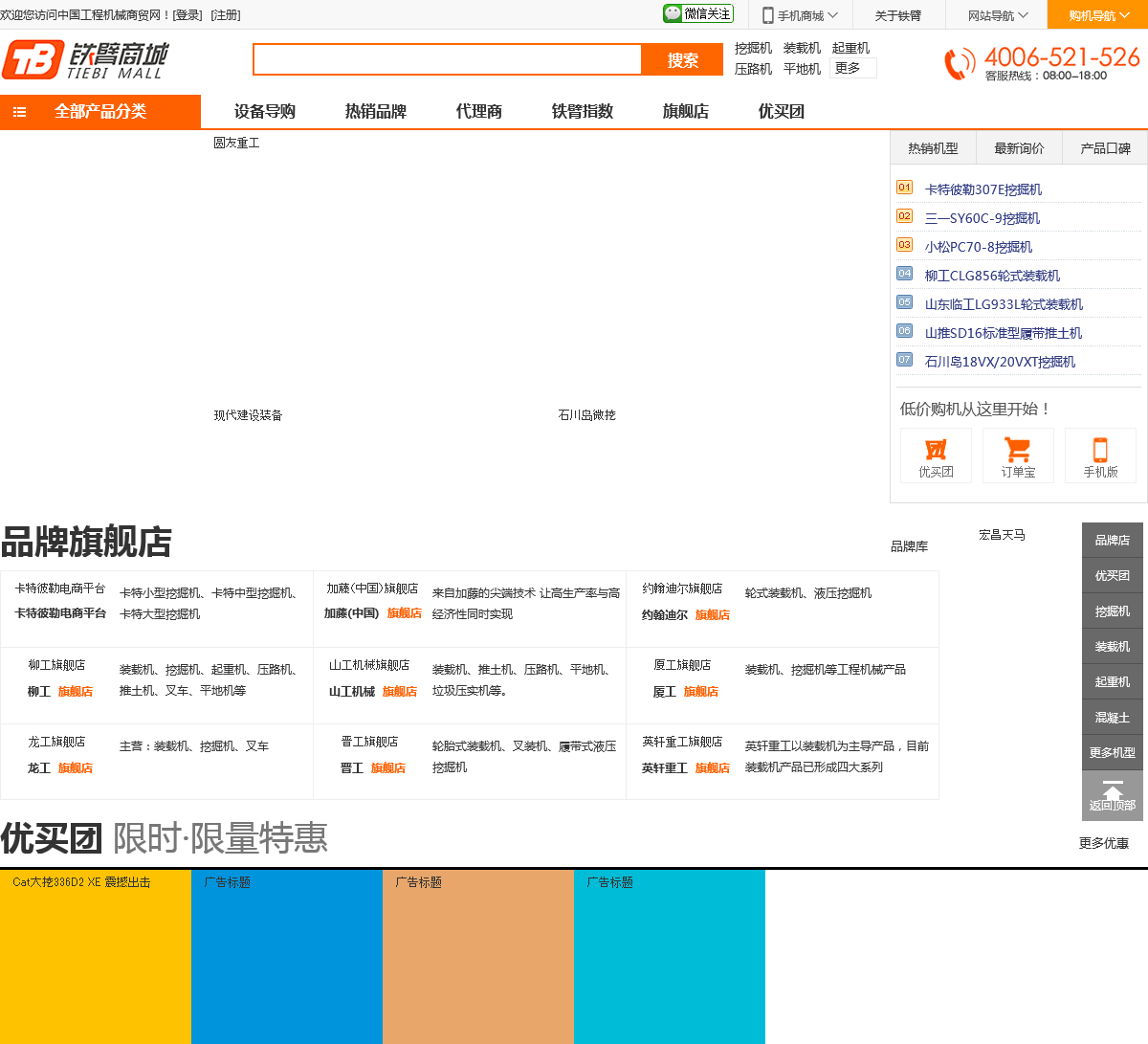Open the 手机商城 dropdown
This screenshot has height=1044, width=1148.
(x=800, y=15)
